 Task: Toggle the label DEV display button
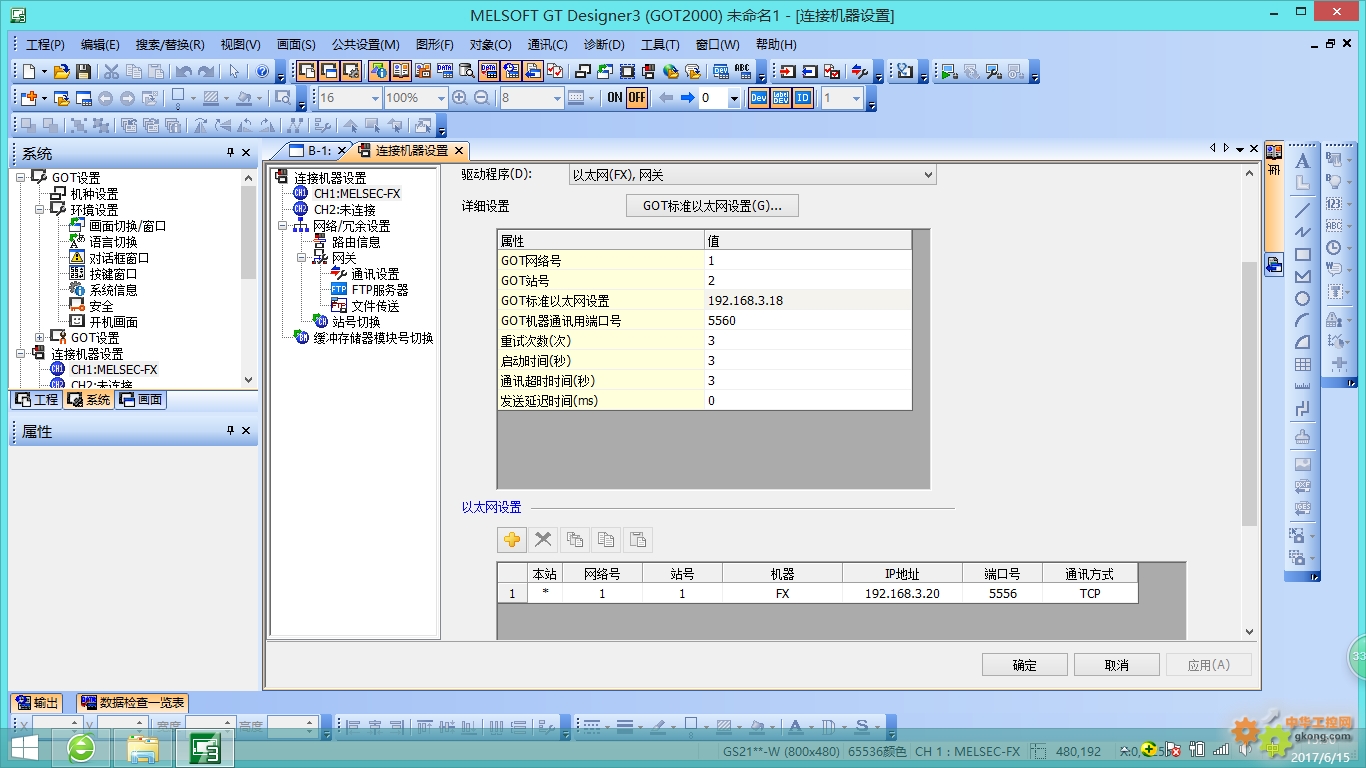tap(780, 98)
